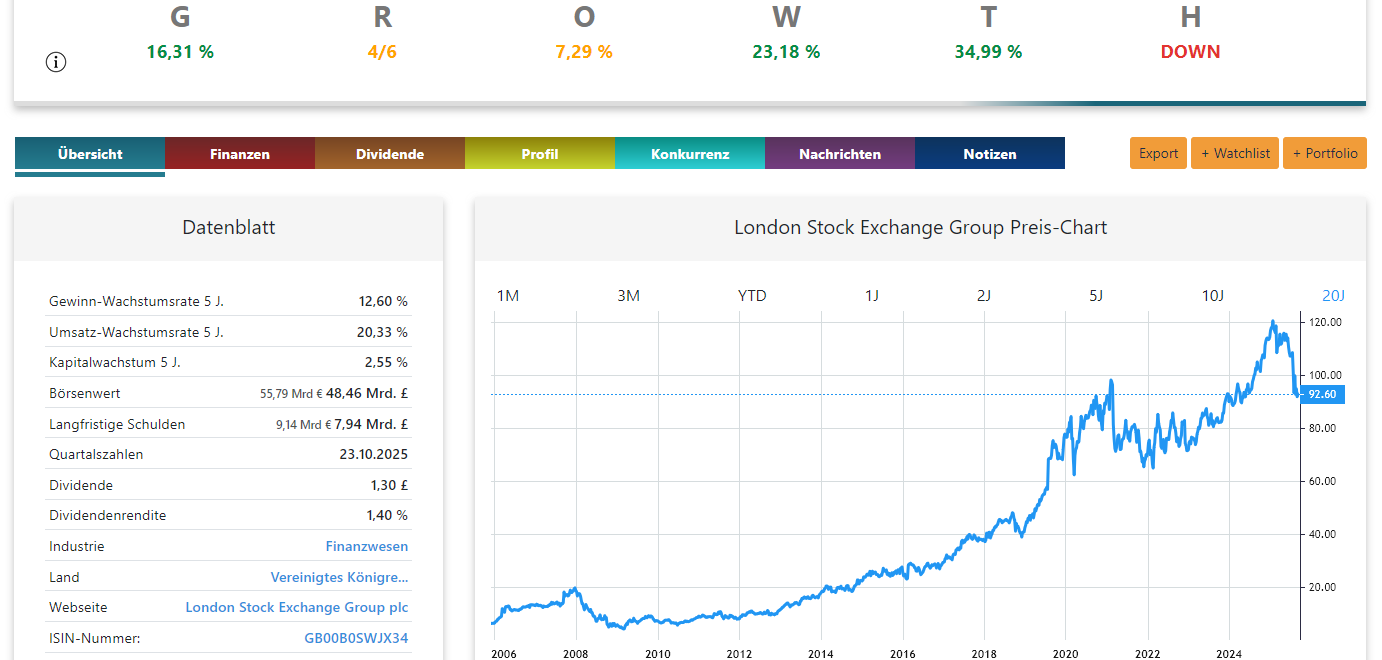Viewport: 1382px width, 660px height.
Task: Select the YTD chart range
Action: coord(752,295)
